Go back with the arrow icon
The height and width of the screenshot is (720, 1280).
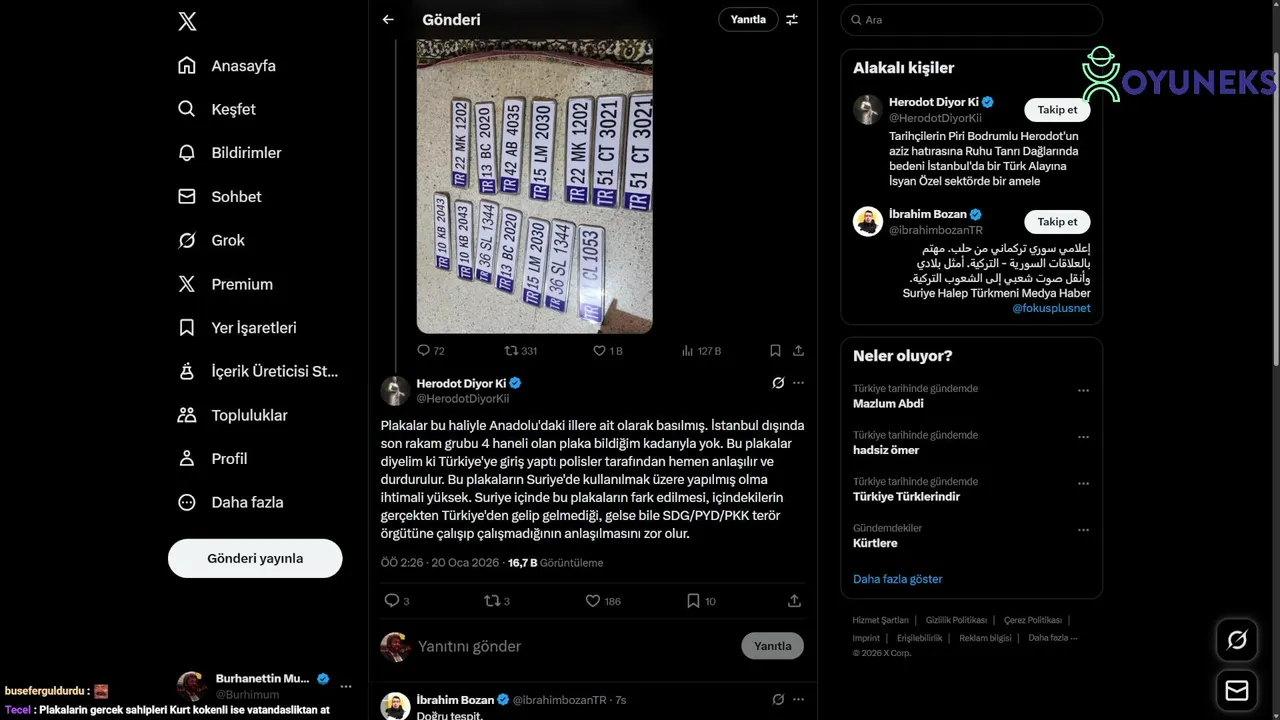click(388, 19)
